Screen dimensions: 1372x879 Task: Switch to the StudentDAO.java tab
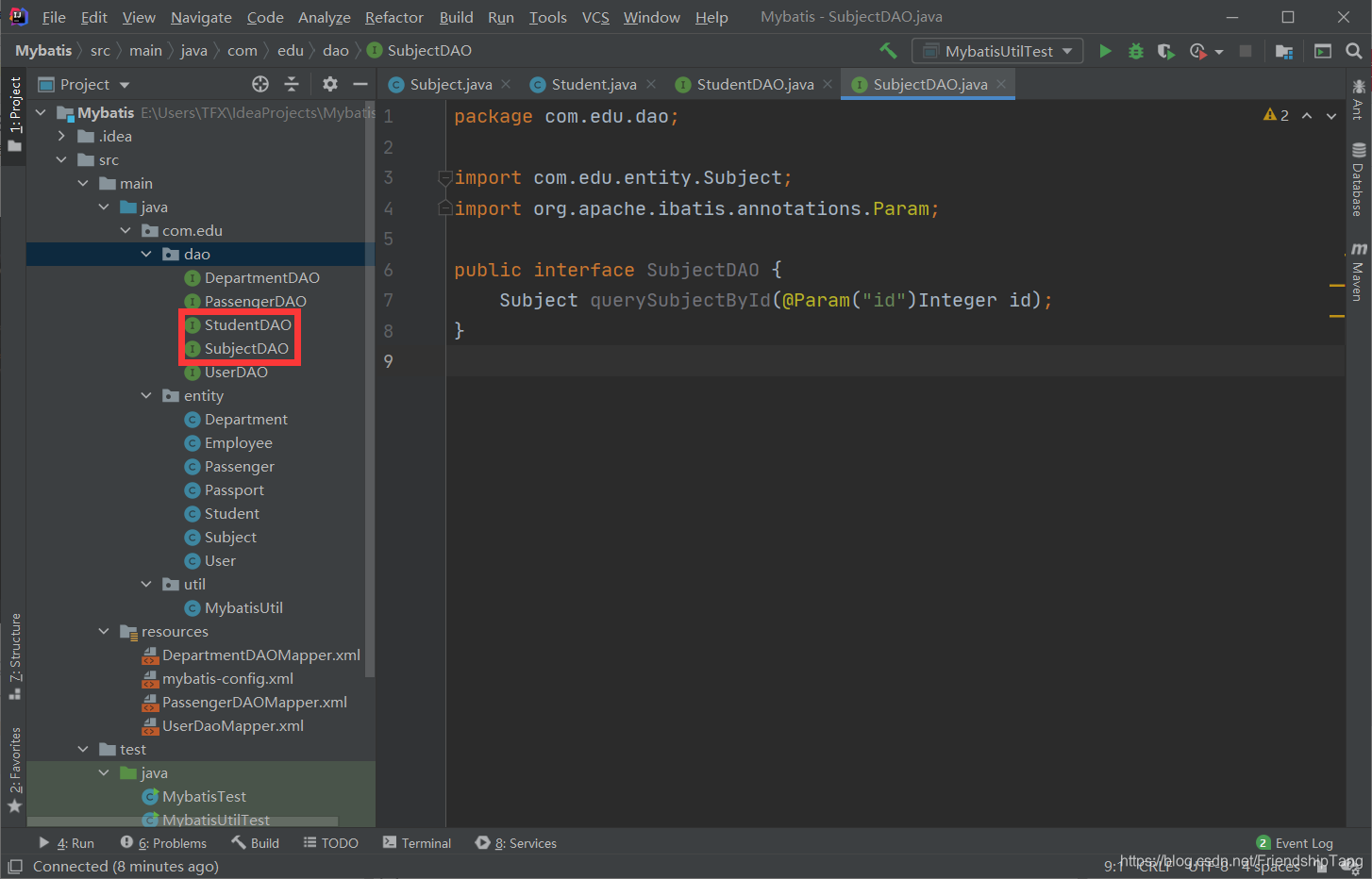[x=755, y=84]
